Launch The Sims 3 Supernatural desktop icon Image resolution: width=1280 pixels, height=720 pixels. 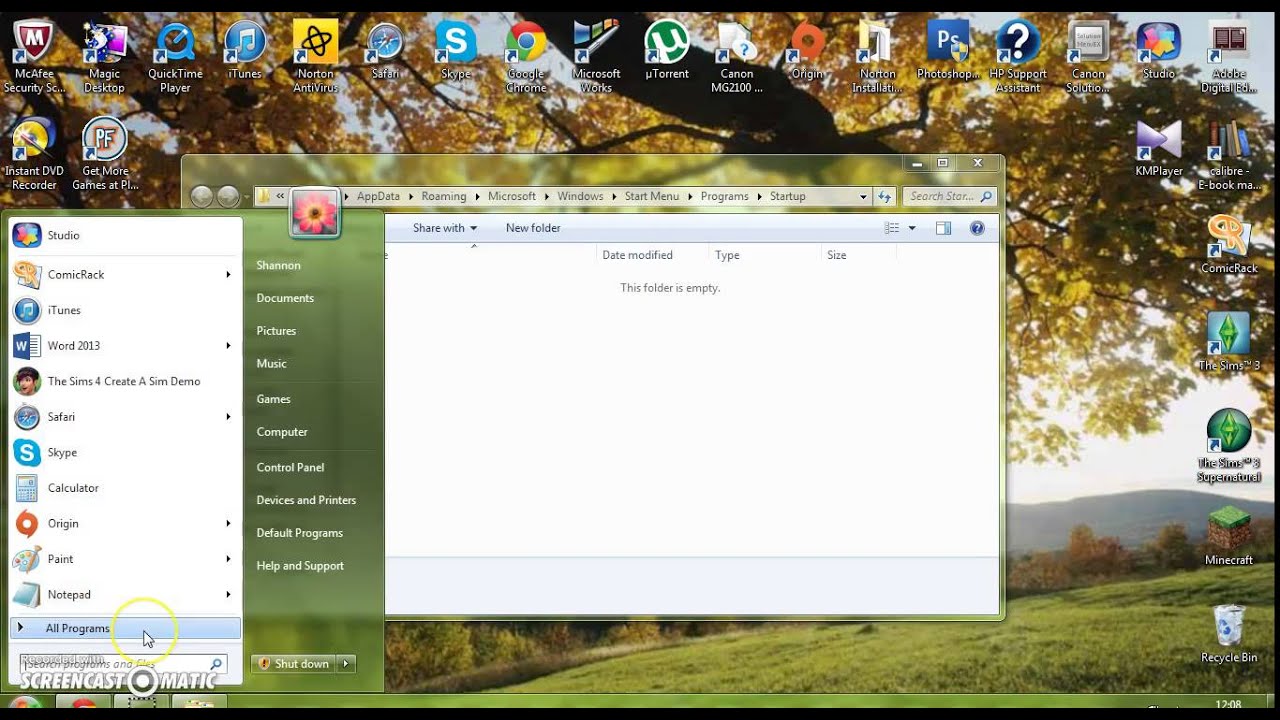1229,446
